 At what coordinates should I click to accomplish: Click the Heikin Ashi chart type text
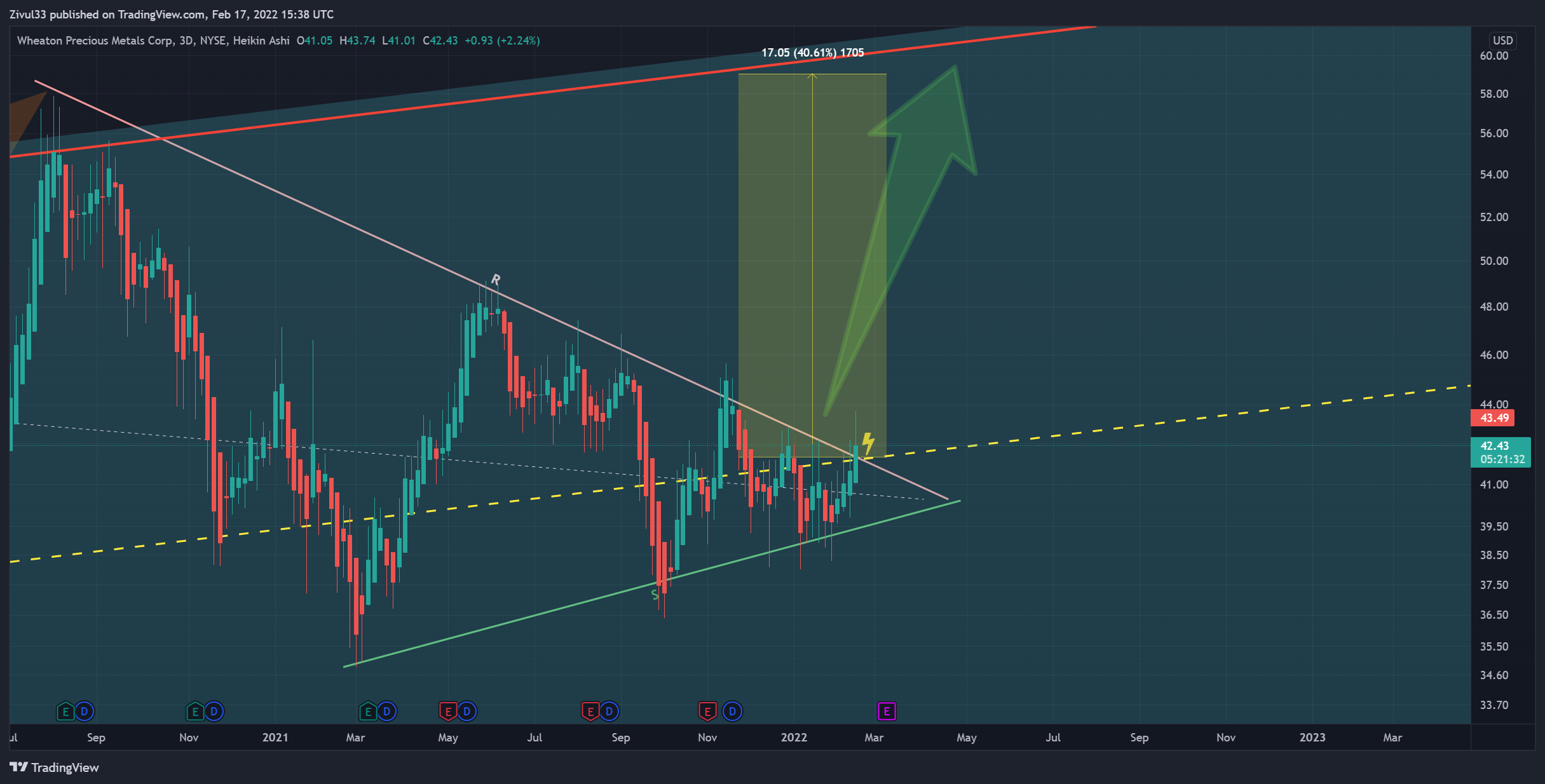pos(261,41)
